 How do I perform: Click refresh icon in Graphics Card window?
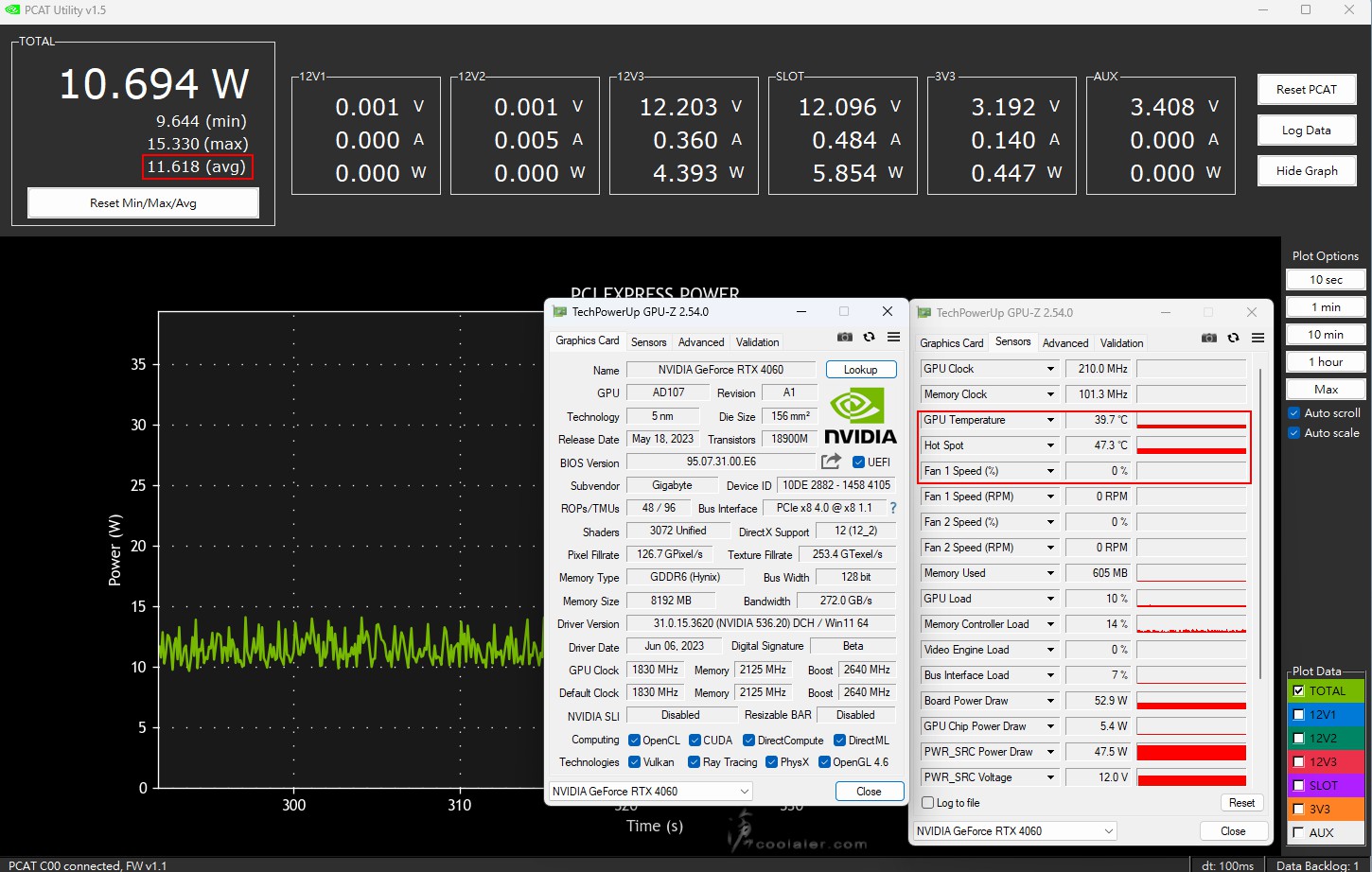(x=869, y=337)
